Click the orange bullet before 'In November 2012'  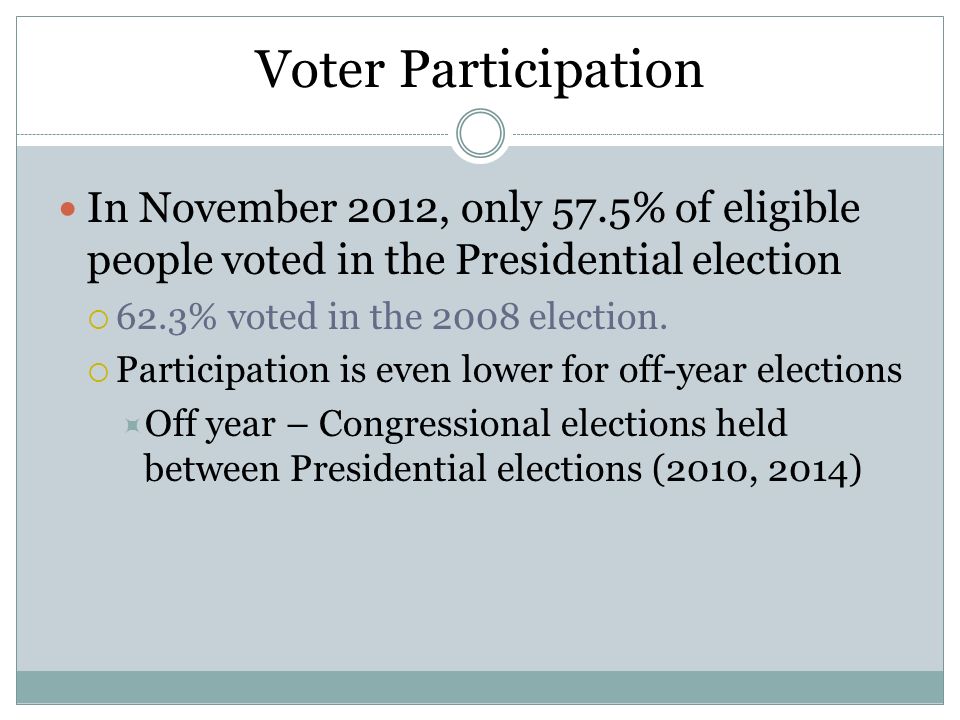tap(68, 210)
